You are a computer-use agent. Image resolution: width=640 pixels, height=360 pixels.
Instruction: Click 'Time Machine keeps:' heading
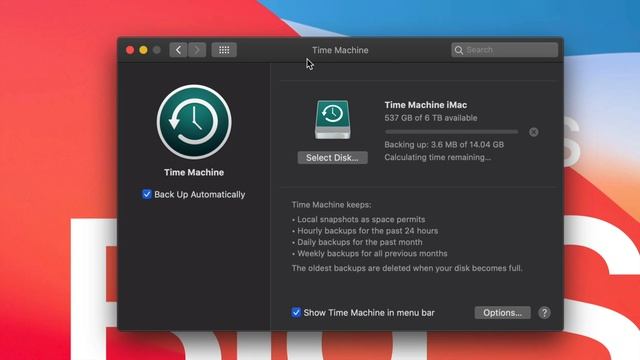point(331,205)
